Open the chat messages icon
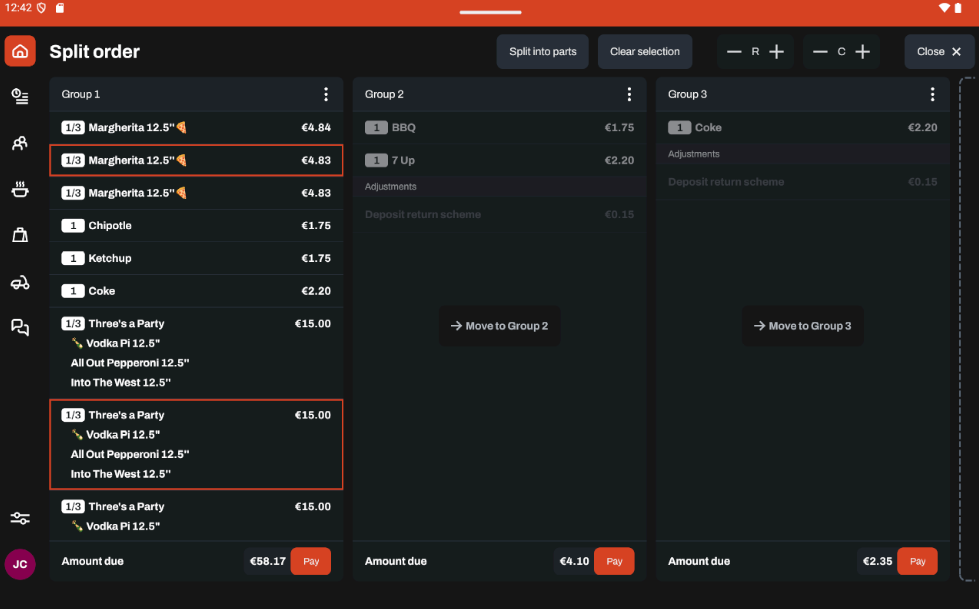979x609 pixels. tap(20, 328)
